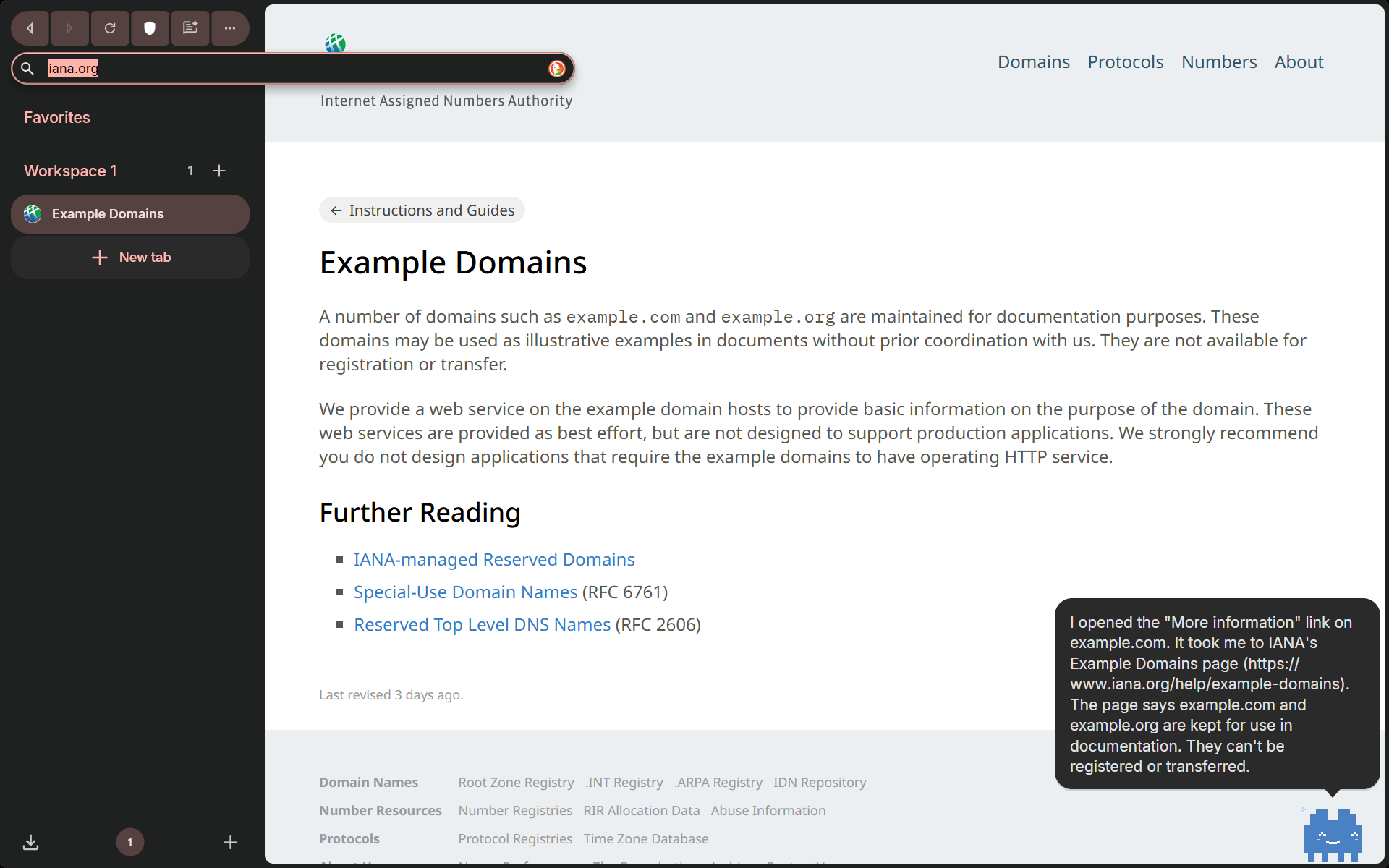Open Protocol Registries footer link
This screenshot has height=868, width=1389.
pyautogui.click(x=515, y=839)
